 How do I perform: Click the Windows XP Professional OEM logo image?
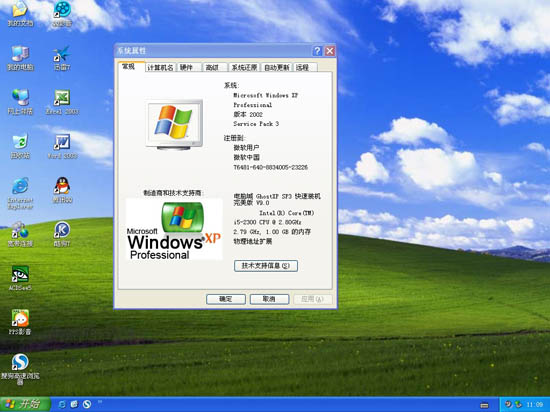tap(174, 229)
